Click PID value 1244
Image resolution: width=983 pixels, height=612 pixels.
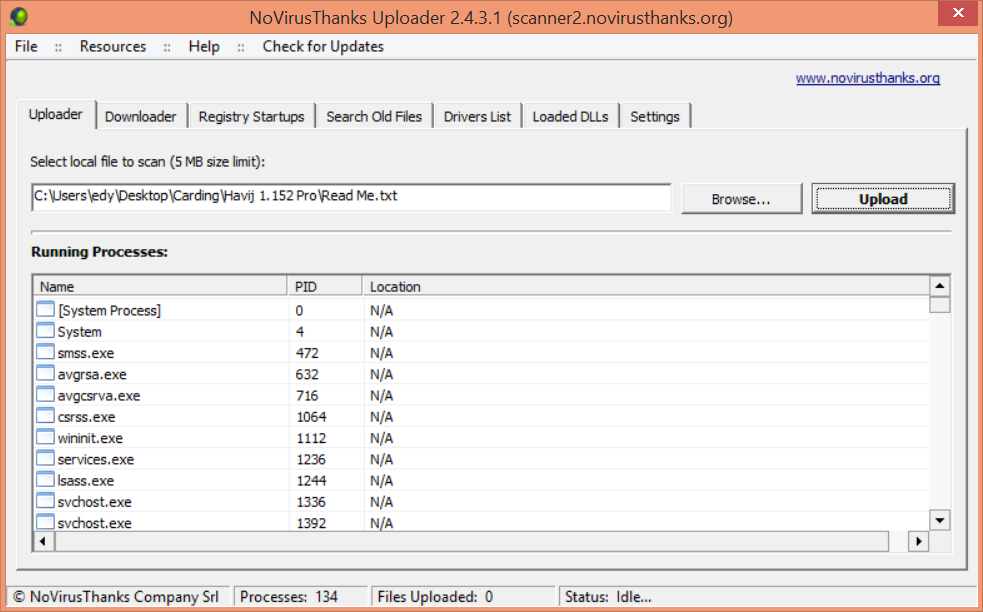pyautogui.click(x=311, y=481)
